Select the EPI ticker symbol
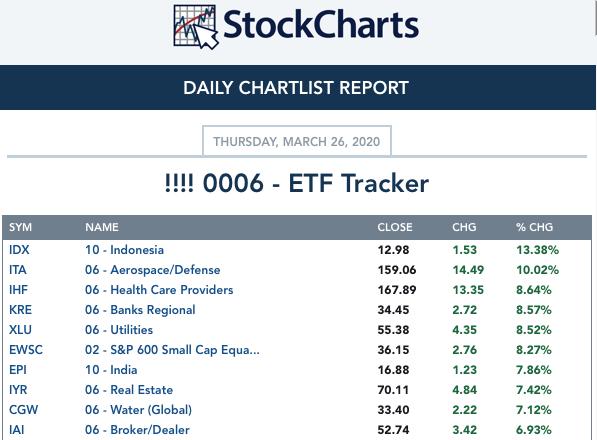The image size is (597, 440). pos(18,370)
